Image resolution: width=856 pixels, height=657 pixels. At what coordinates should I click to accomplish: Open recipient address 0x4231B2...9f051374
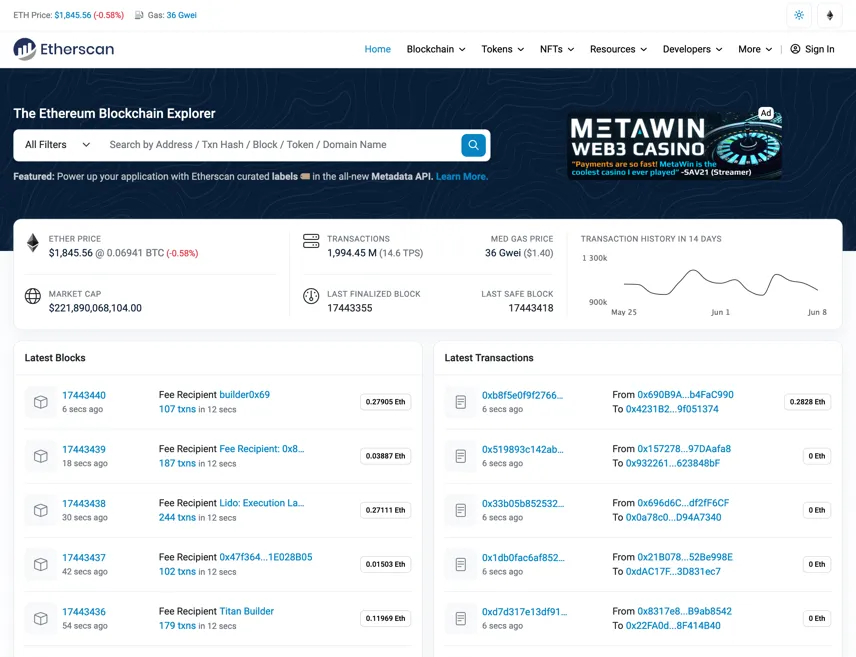[672, 409]
